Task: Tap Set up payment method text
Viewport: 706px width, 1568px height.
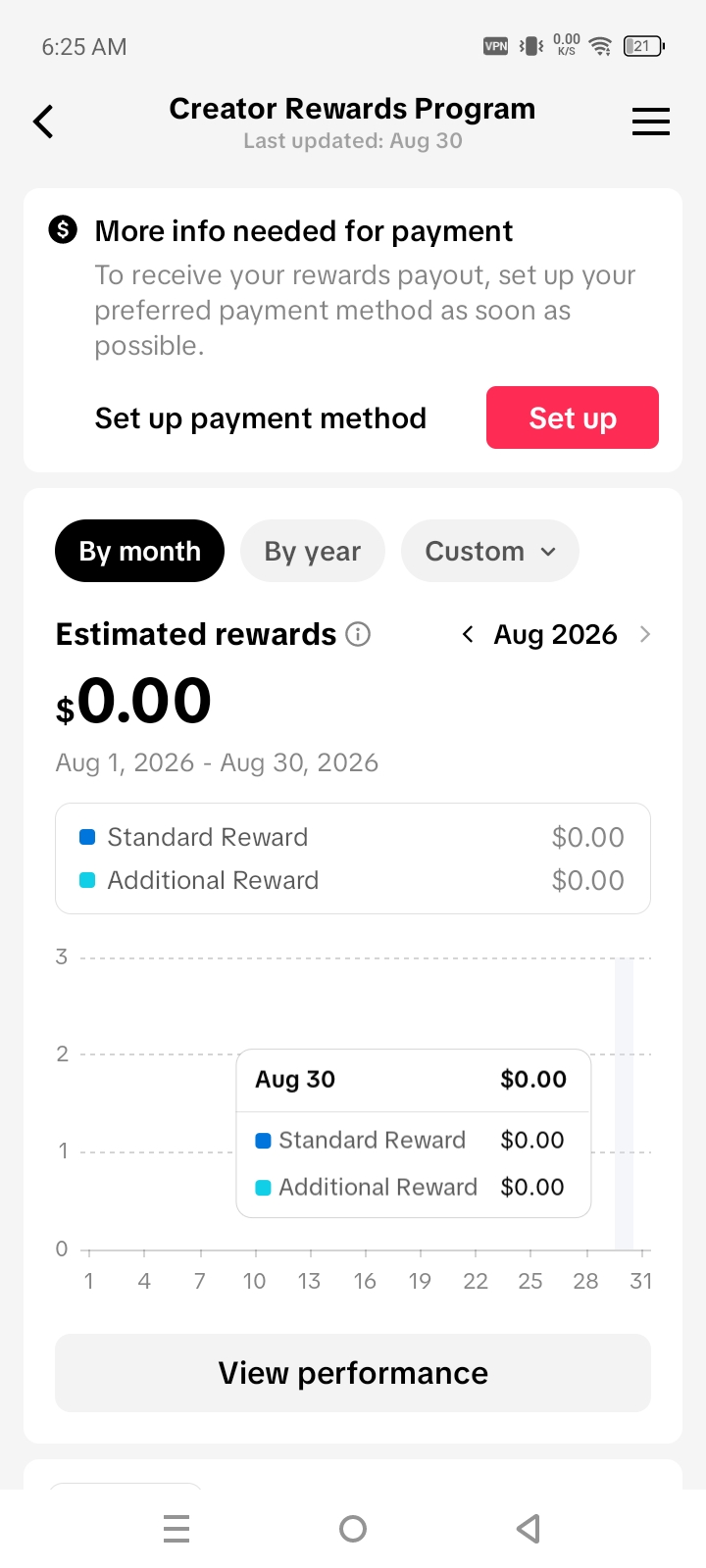Action: (261, 418)
